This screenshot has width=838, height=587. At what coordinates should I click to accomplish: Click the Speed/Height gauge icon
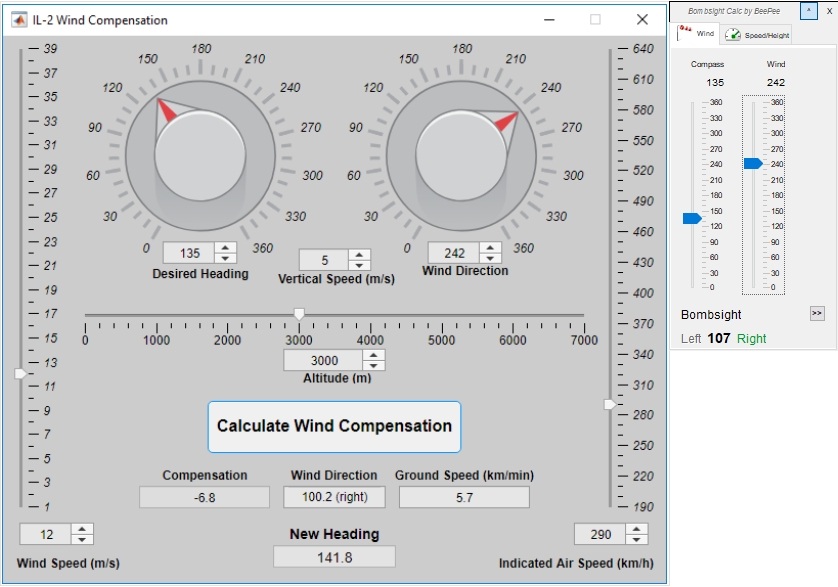pos(733,35)
